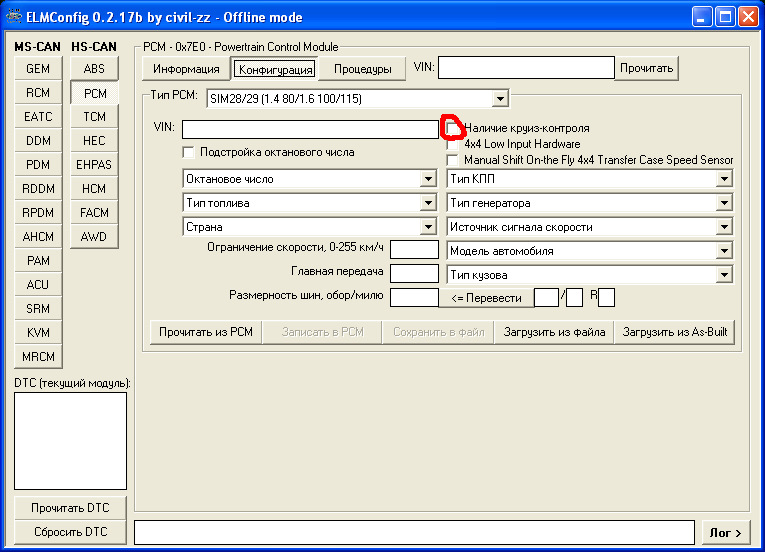Expand the Модель автомобиля dropdown
765x552 pixels.
coord(724,251)
